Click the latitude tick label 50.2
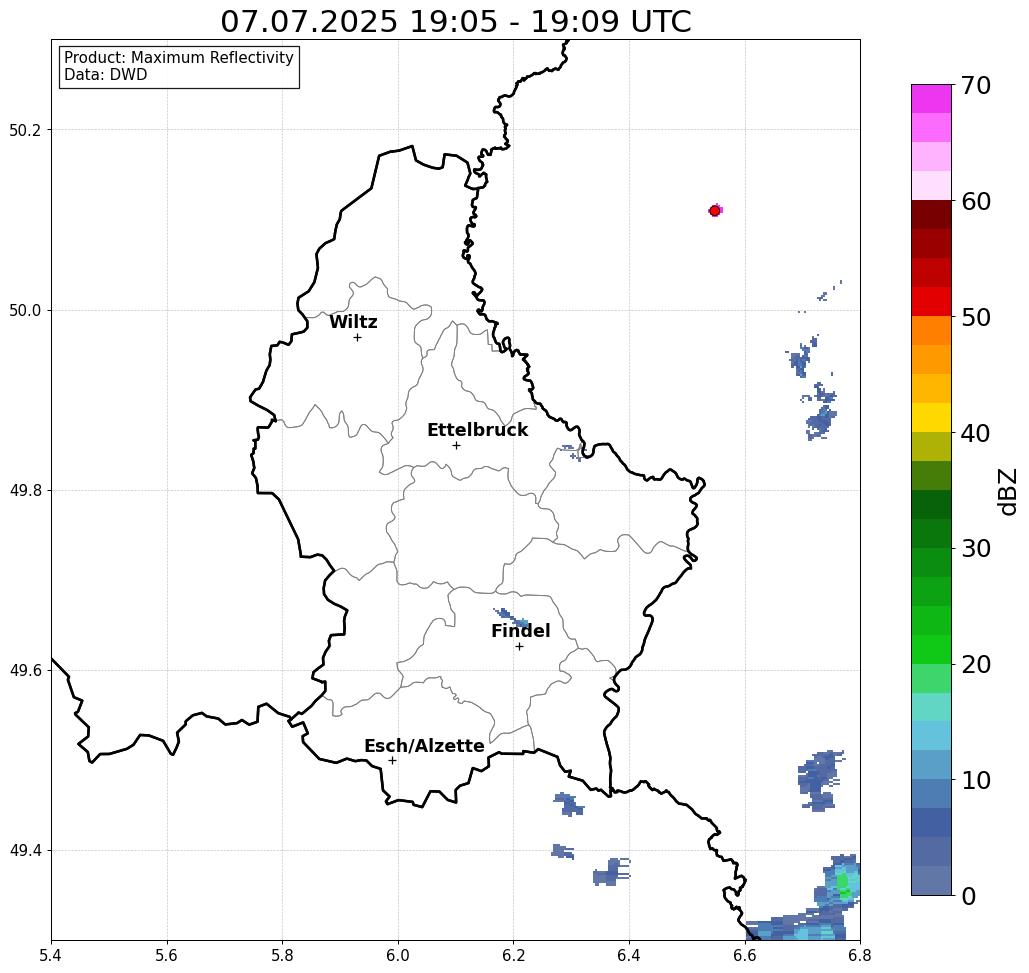1029x973 pixels. pos(25,130)
